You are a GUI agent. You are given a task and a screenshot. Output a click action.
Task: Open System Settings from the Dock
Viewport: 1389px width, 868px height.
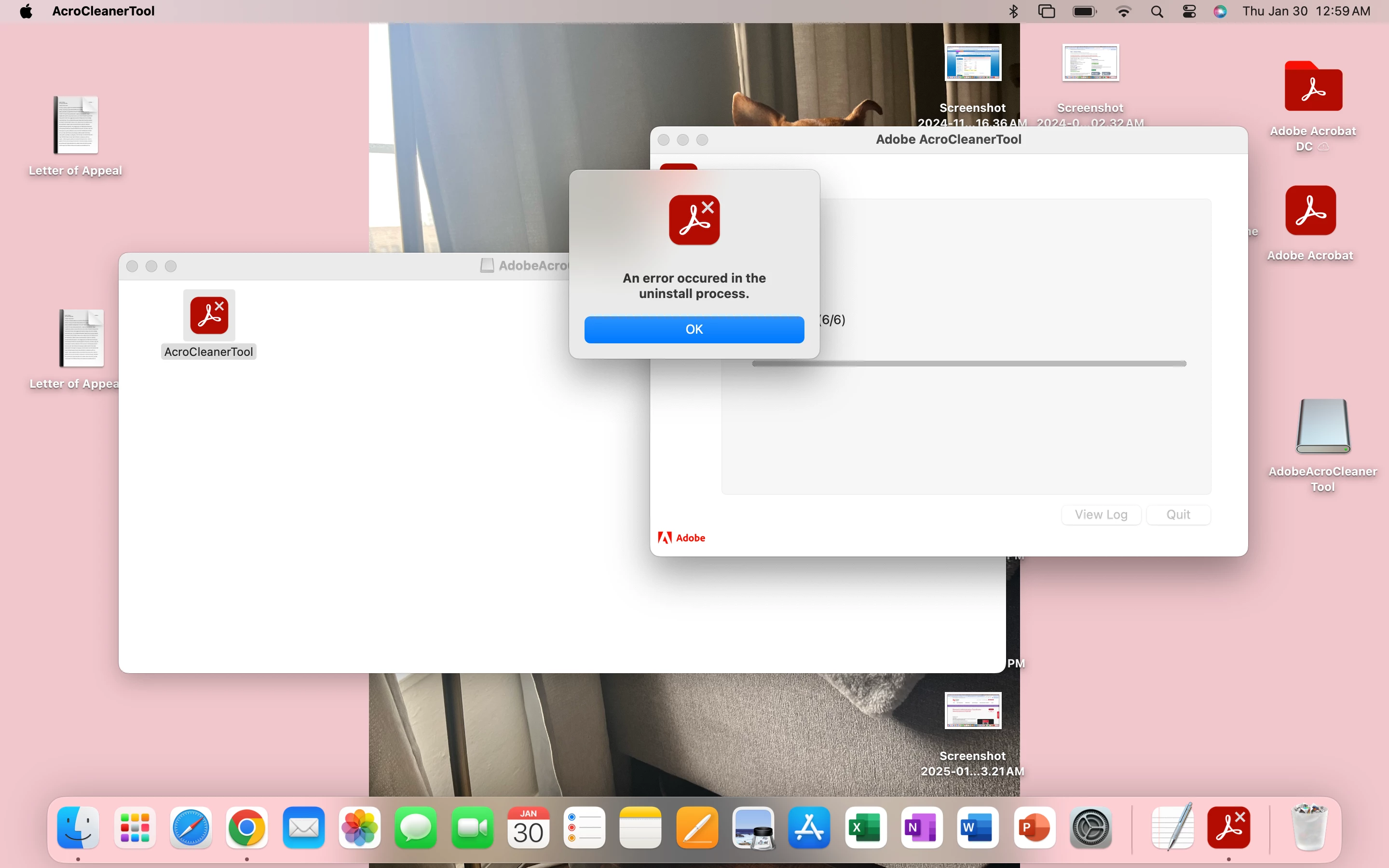tap(1090, 827)
